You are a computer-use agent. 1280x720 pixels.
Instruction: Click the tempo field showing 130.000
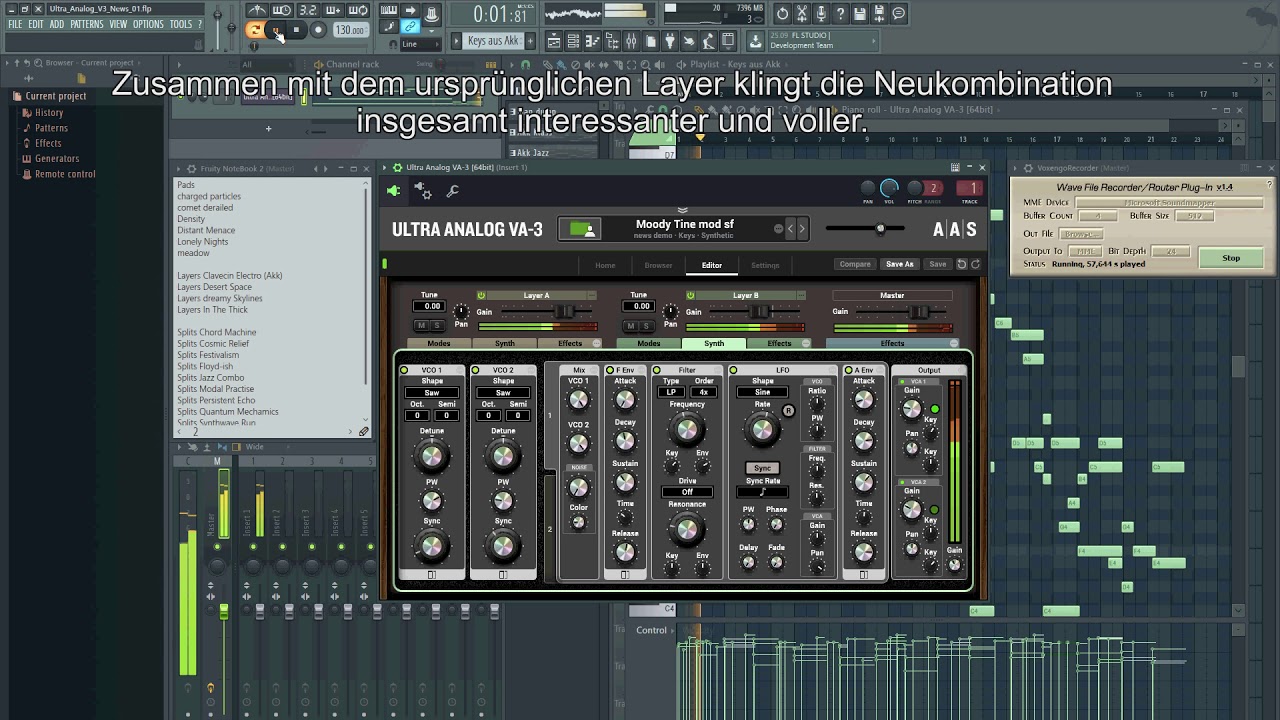click(350, 30)
